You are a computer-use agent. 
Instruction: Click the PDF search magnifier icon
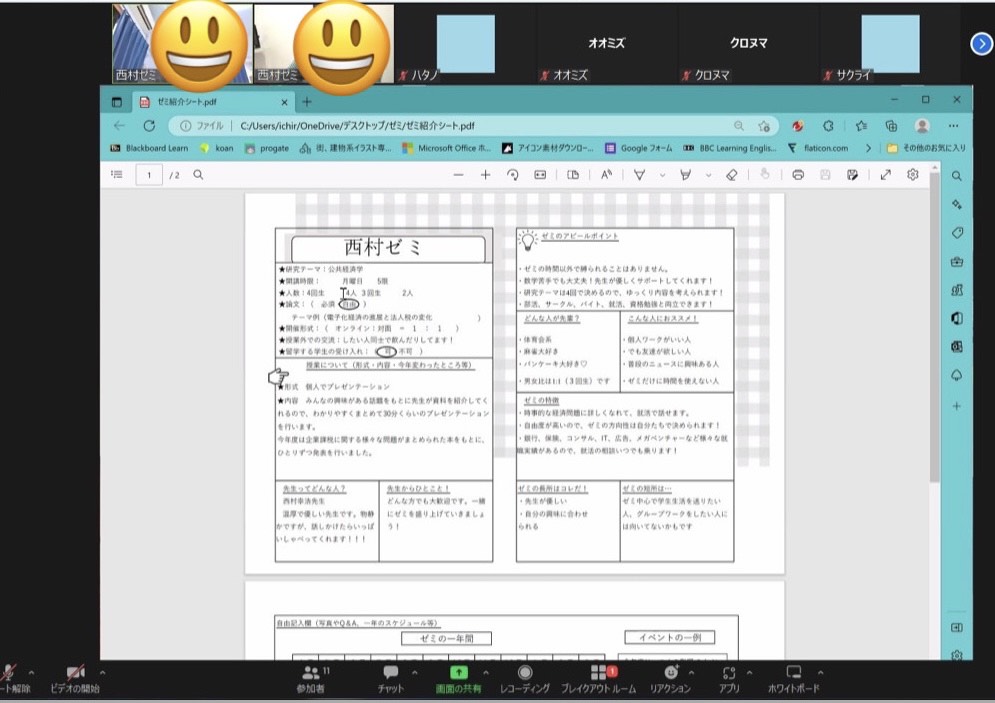(x=198, y=175)
